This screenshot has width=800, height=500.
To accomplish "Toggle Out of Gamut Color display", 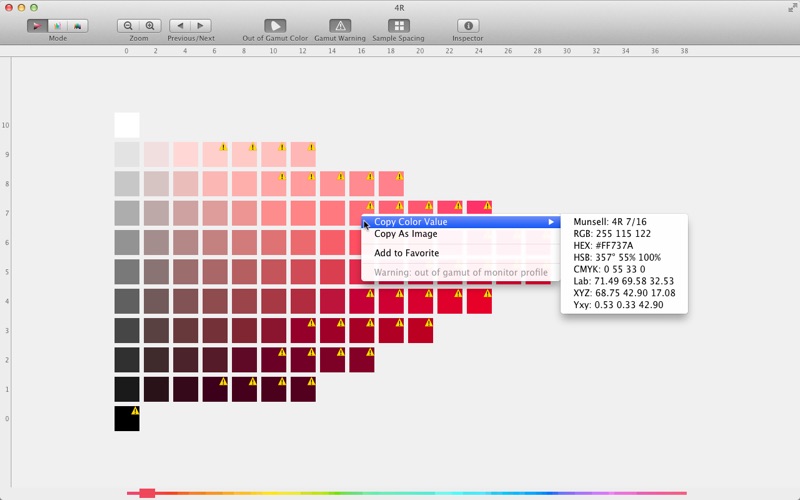I will 275,26.
